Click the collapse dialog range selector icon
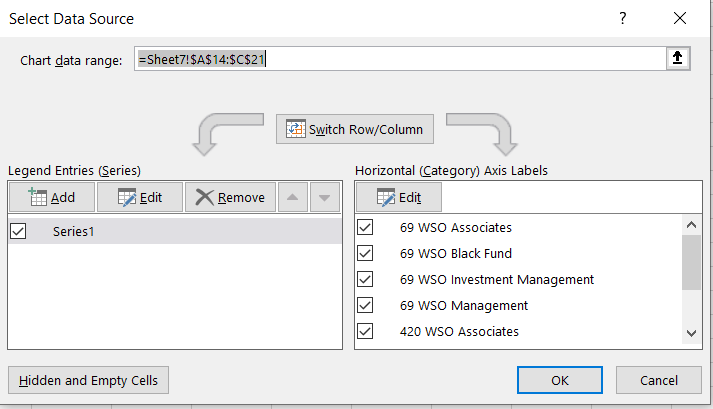 [678, 60]
